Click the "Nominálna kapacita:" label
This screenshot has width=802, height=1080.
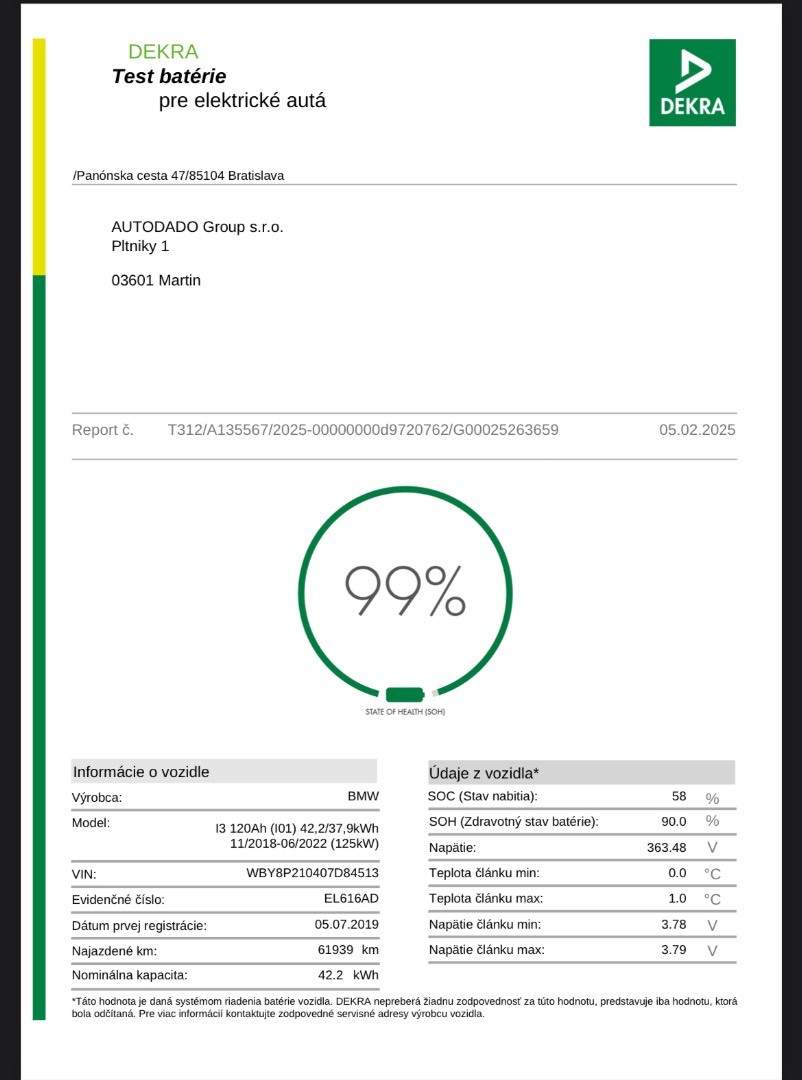[130, 976]
